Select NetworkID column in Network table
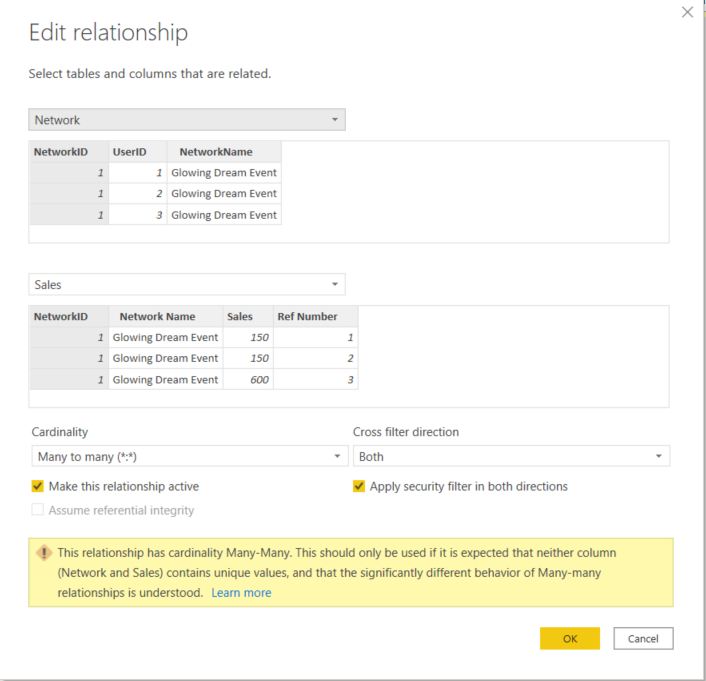706x681 pixels. [x=68, y=152]
